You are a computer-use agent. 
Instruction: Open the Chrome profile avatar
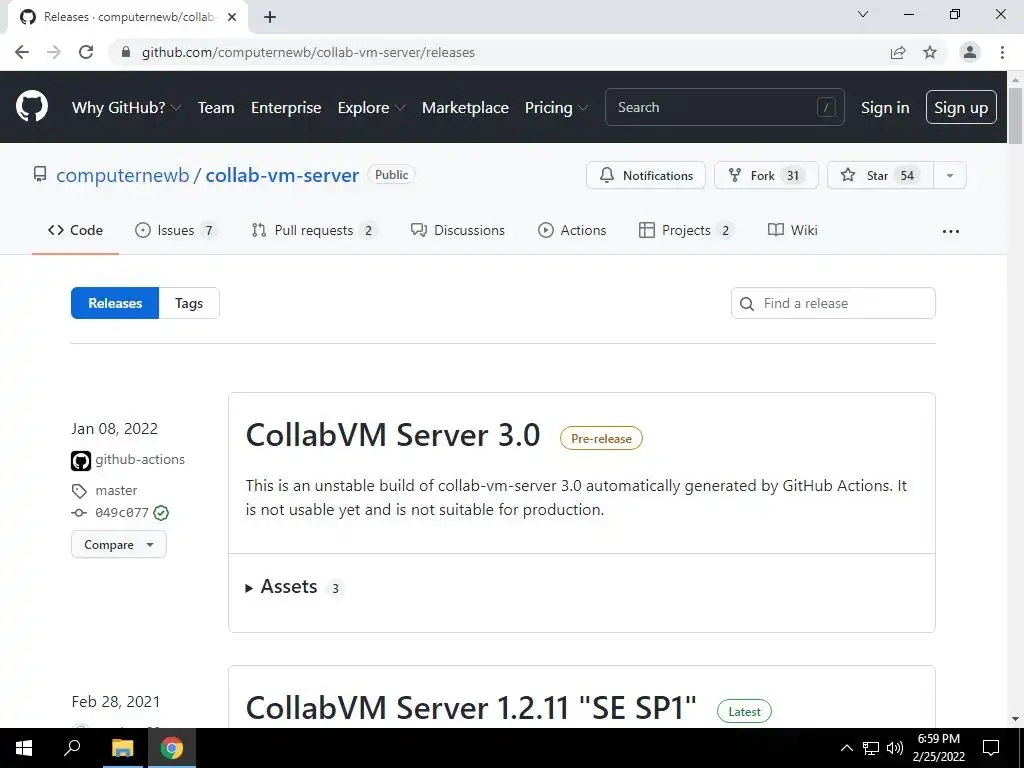970,52
